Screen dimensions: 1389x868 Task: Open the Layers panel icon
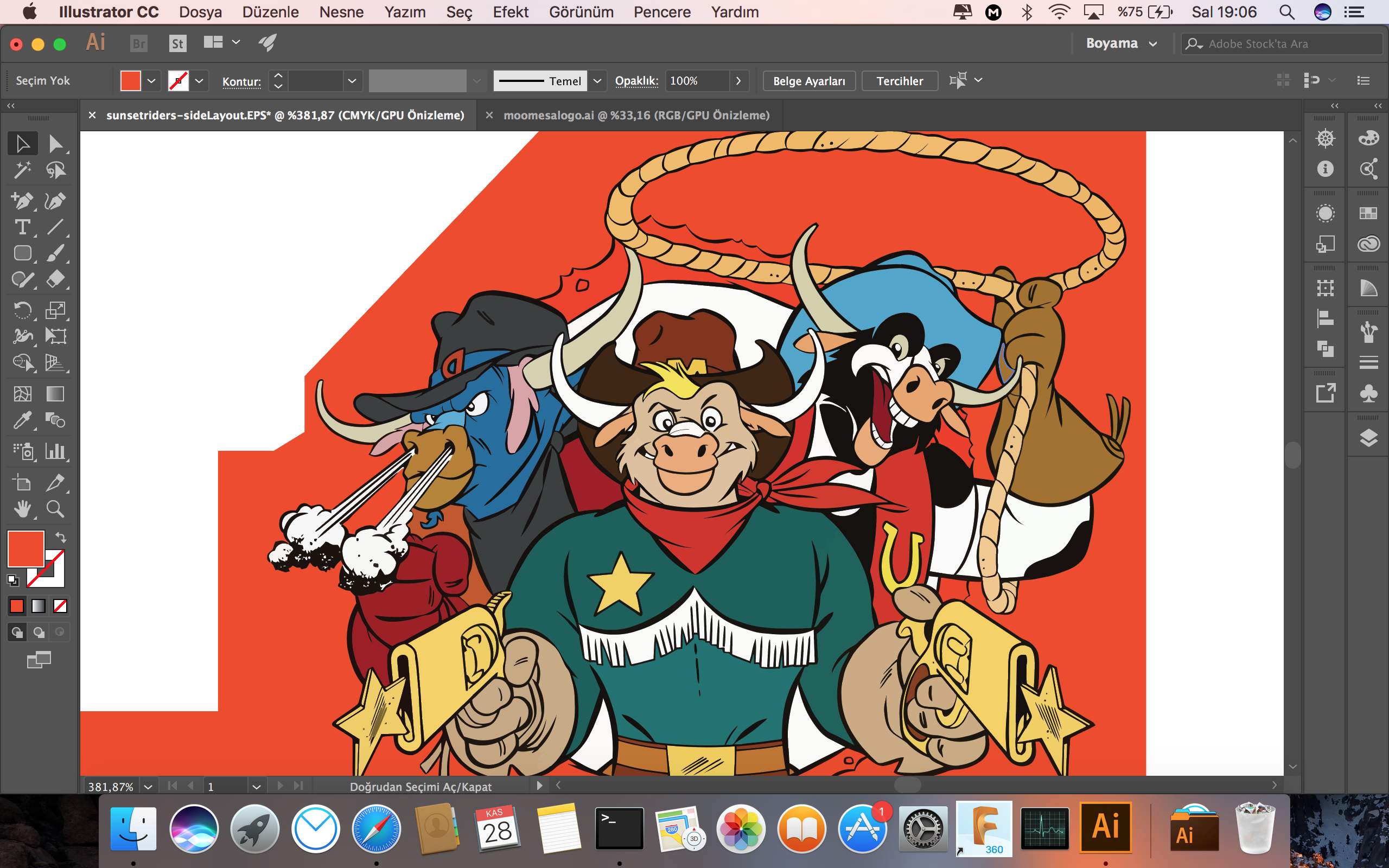tap(1369, 437)
